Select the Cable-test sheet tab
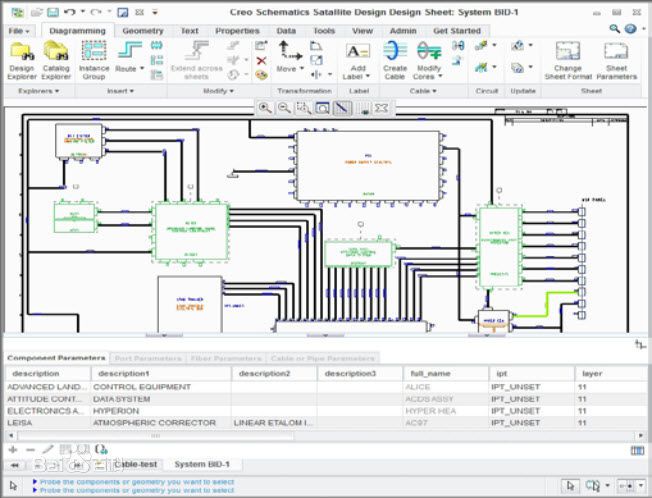This screenshot has height=498, width=652. (136, 464)
